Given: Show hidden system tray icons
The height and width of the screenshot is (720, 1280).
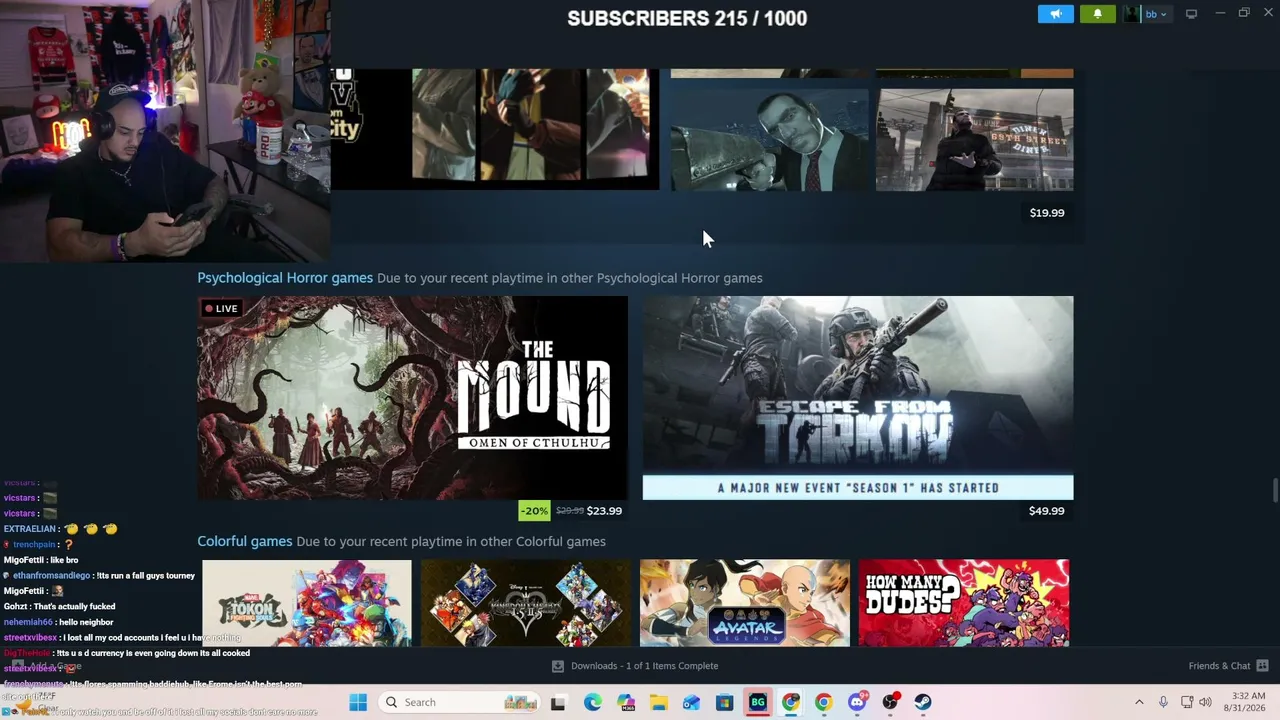Looking at the screenshot, I should [x=1139, y=702].
